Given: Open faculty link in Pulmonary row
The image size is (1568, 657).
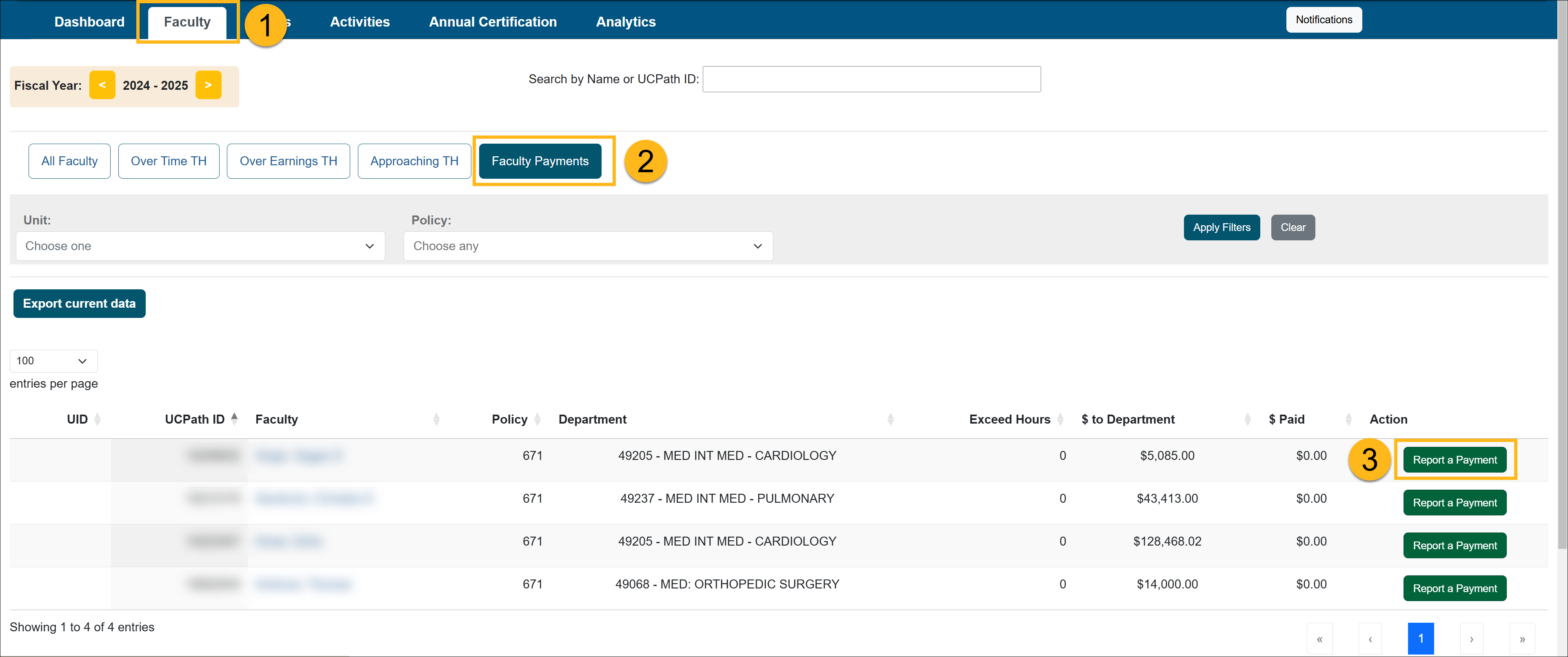Looking at the screenshot, I should point(314,499).
